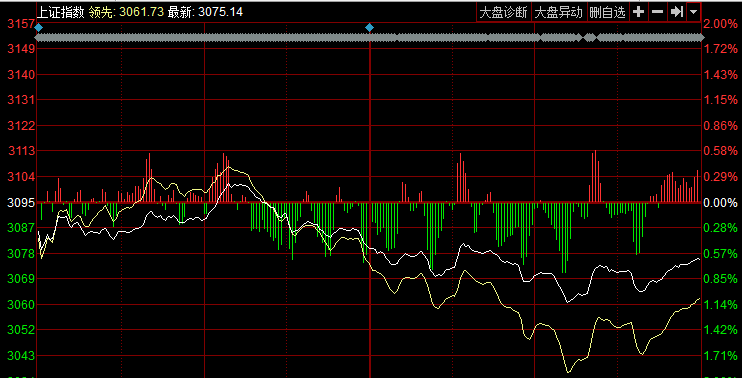This screenshot has width=742, height=378.
Task: Click the 上证指数 index title
Action: 60,12
